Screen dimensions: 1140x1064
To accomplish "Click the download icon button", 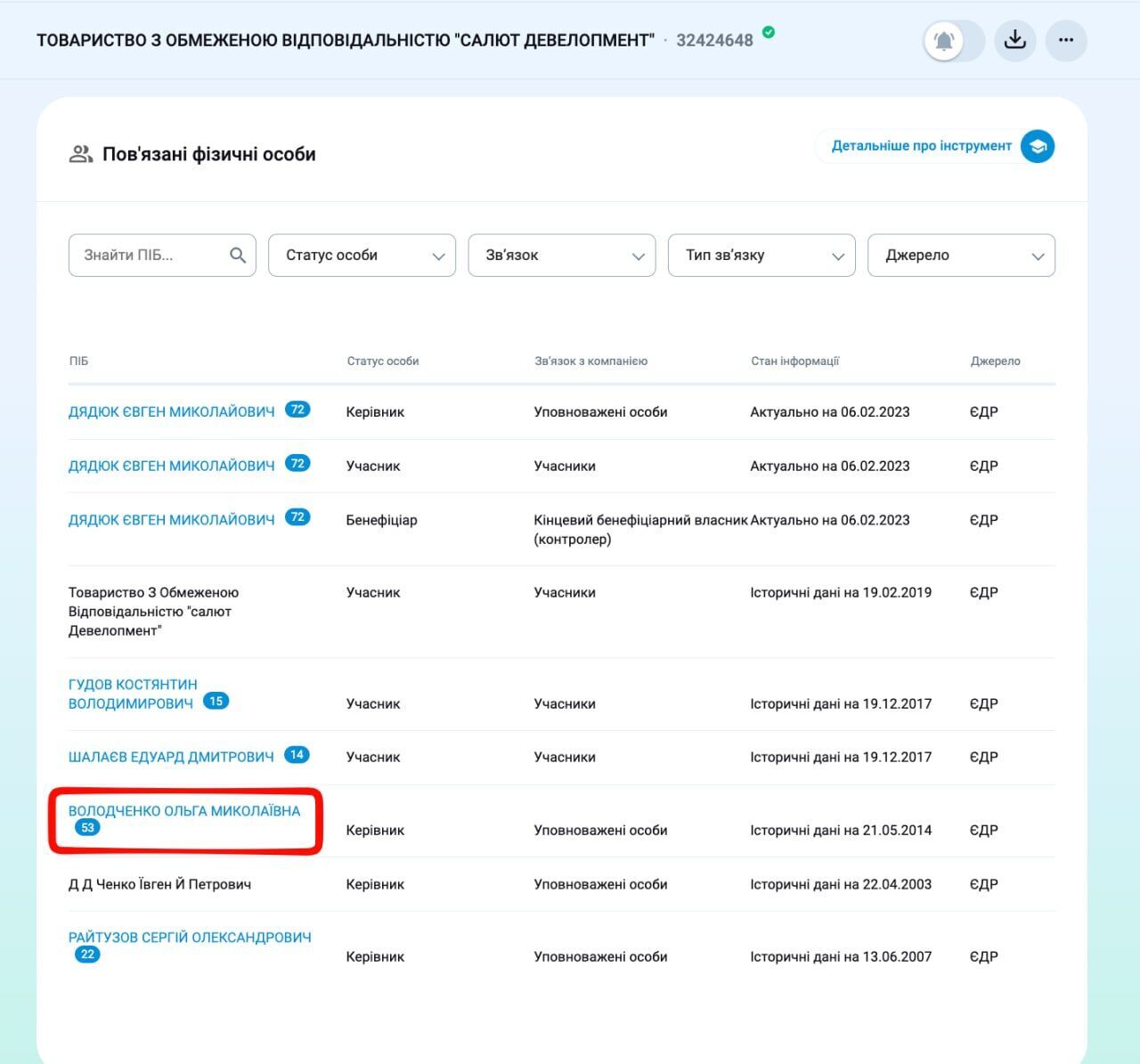I will 1014,41.
